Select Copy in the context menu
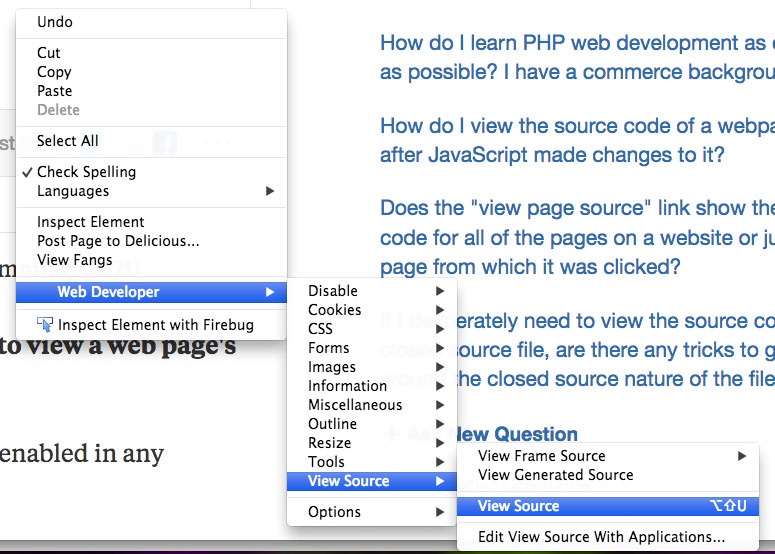 click(x=151, y=72)
